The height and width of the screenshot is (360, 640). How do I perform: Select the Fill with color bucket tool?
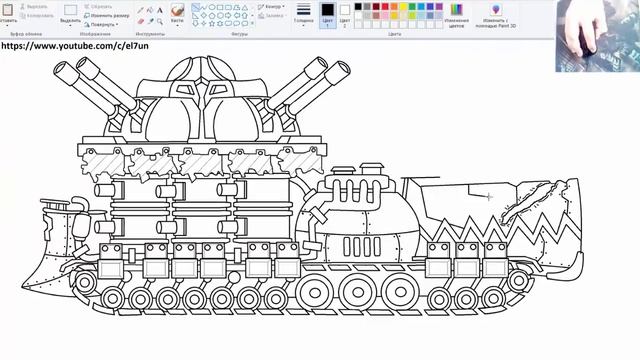pos(150,10)
